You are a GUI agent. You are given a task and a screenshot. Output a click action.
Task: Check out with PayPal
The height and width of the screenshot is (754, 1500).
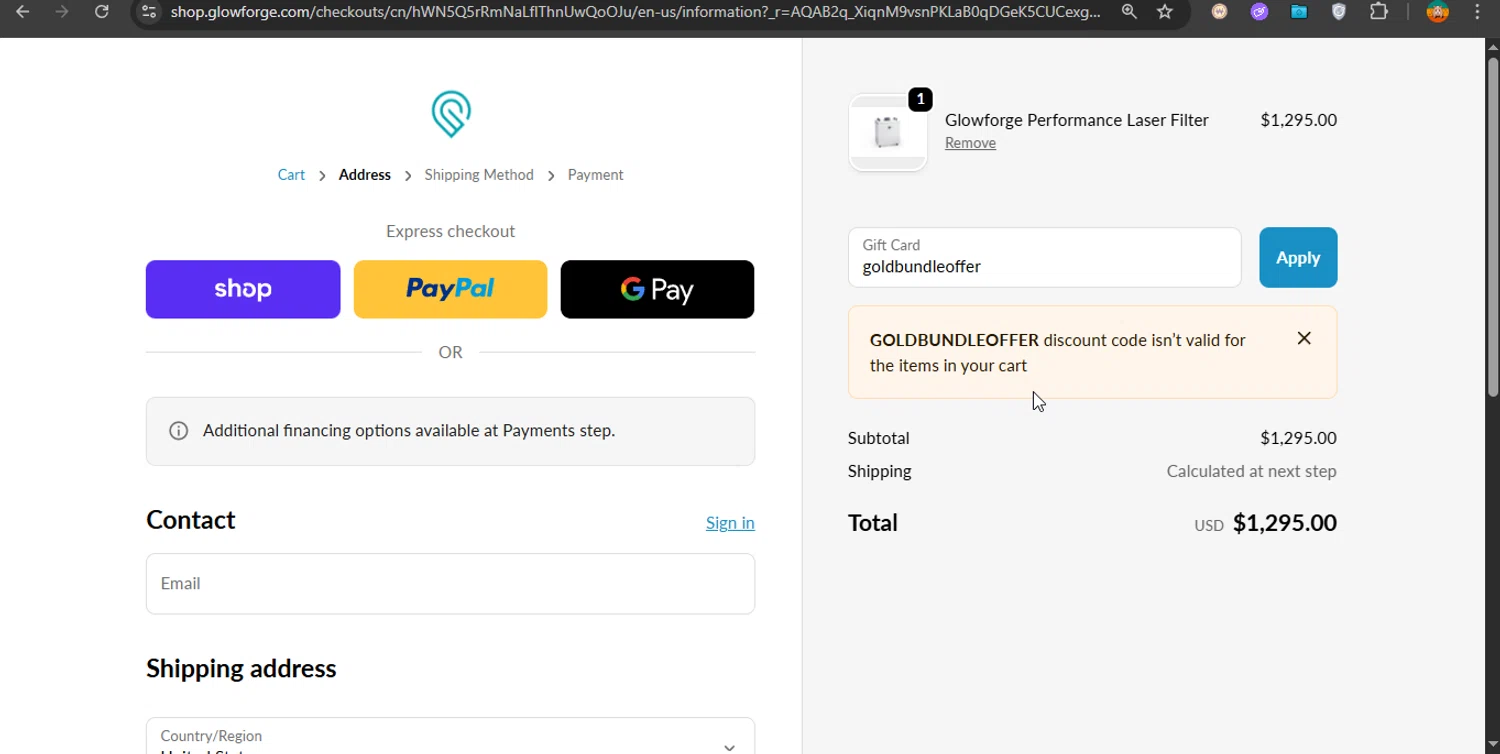coord(450,290)
